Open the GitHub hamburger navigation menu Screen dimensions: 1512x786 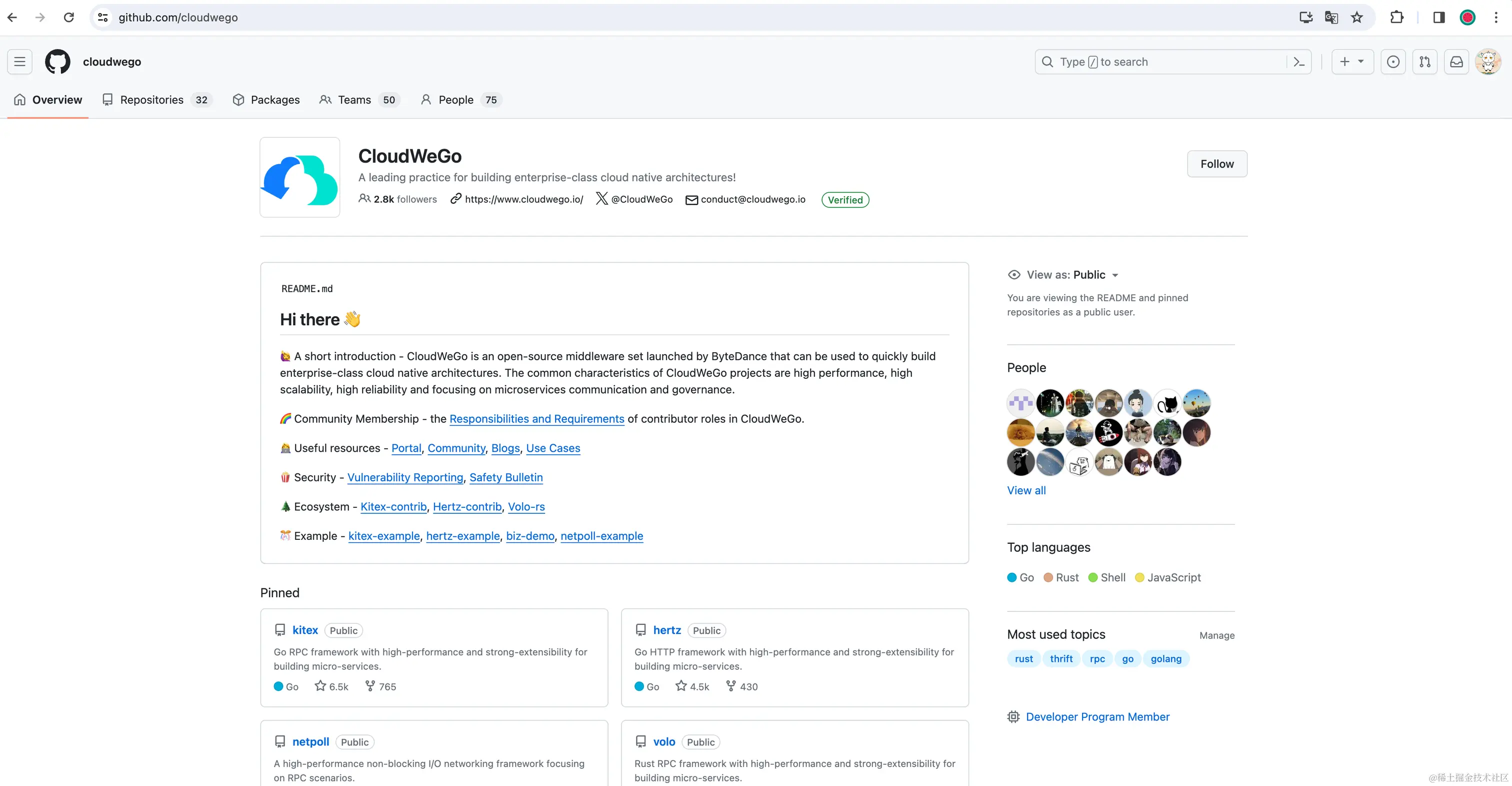click(x=19, y=62)
